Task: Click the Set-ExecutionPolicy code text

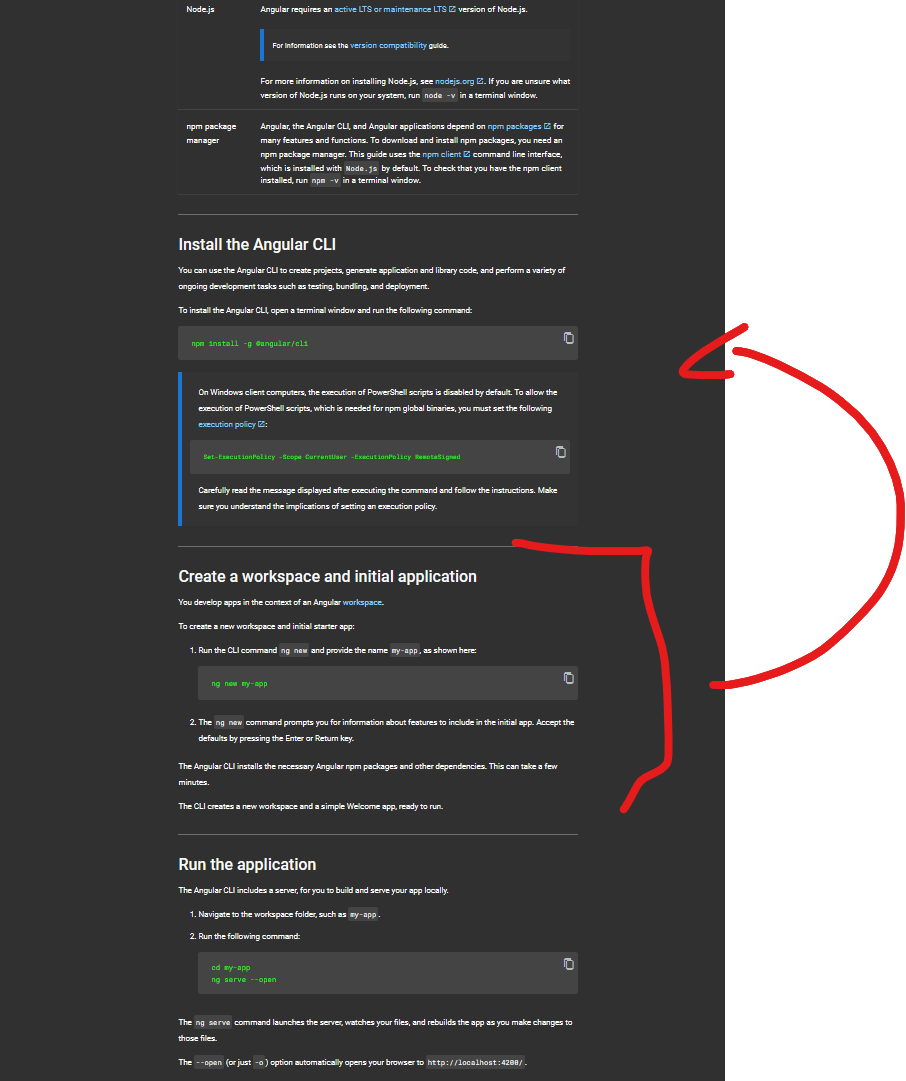Action: pos(332,457)
